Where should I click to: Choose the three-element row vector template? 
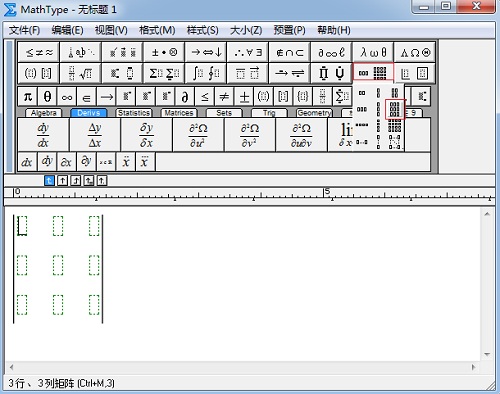pyautogui.click(x=362, y=109)
